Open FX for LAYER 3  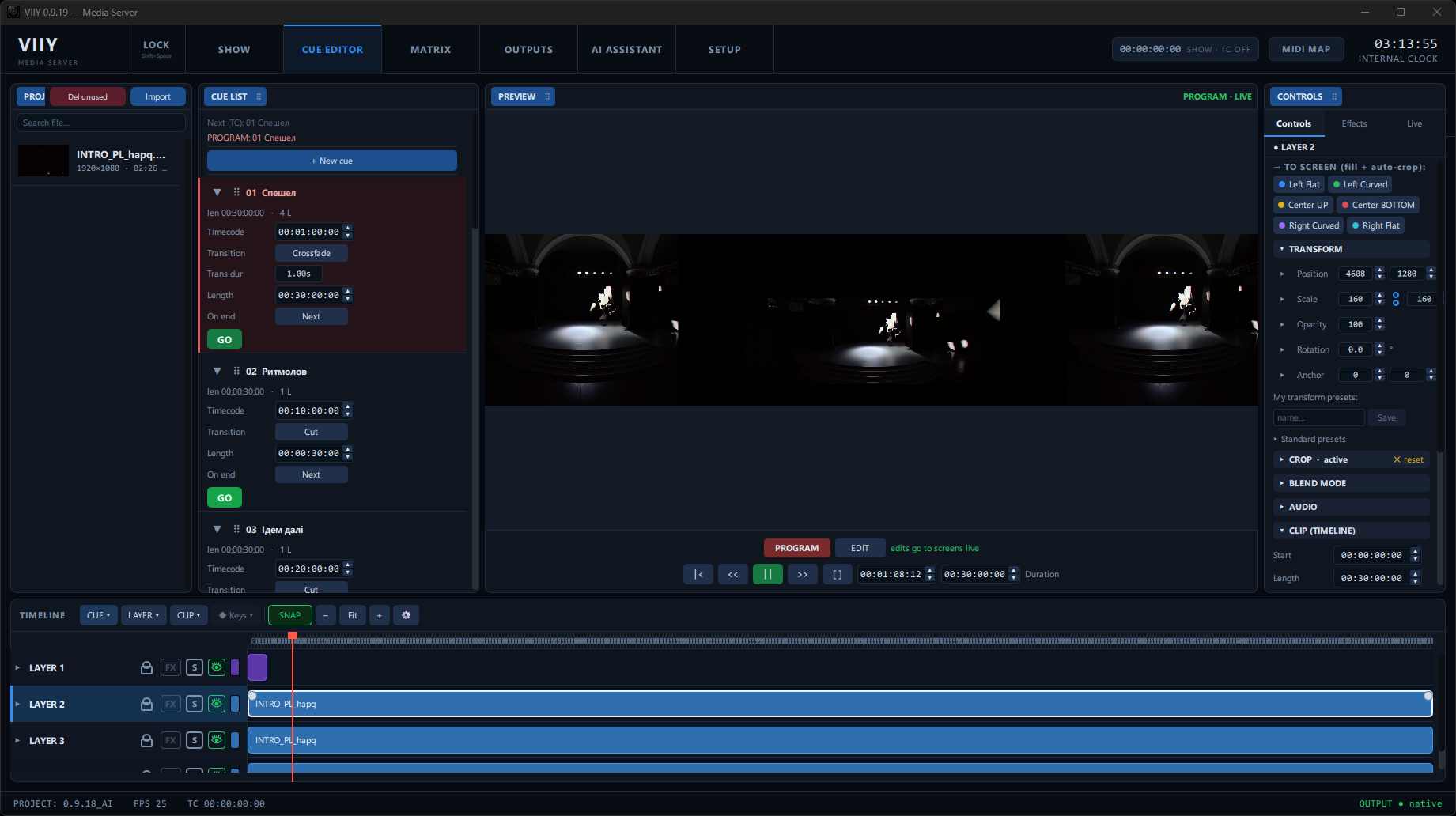point(171,740)
